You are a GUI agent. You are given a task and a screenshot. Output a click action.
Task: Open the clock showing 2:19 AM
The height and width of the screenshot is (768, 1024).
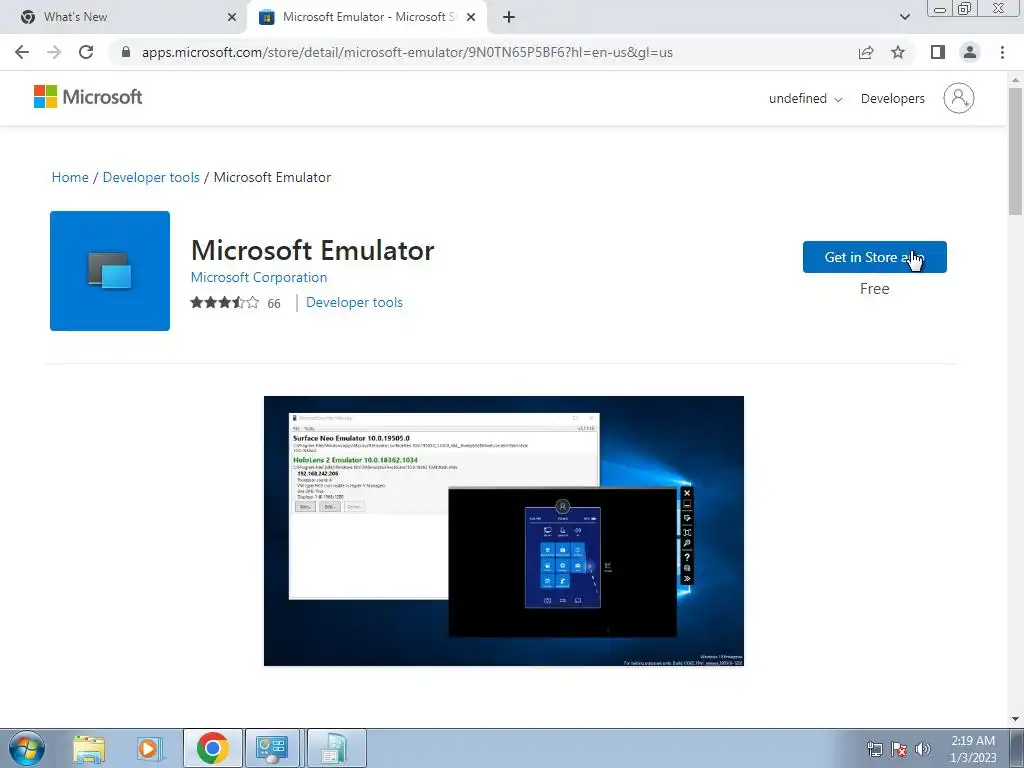point(973,749)
